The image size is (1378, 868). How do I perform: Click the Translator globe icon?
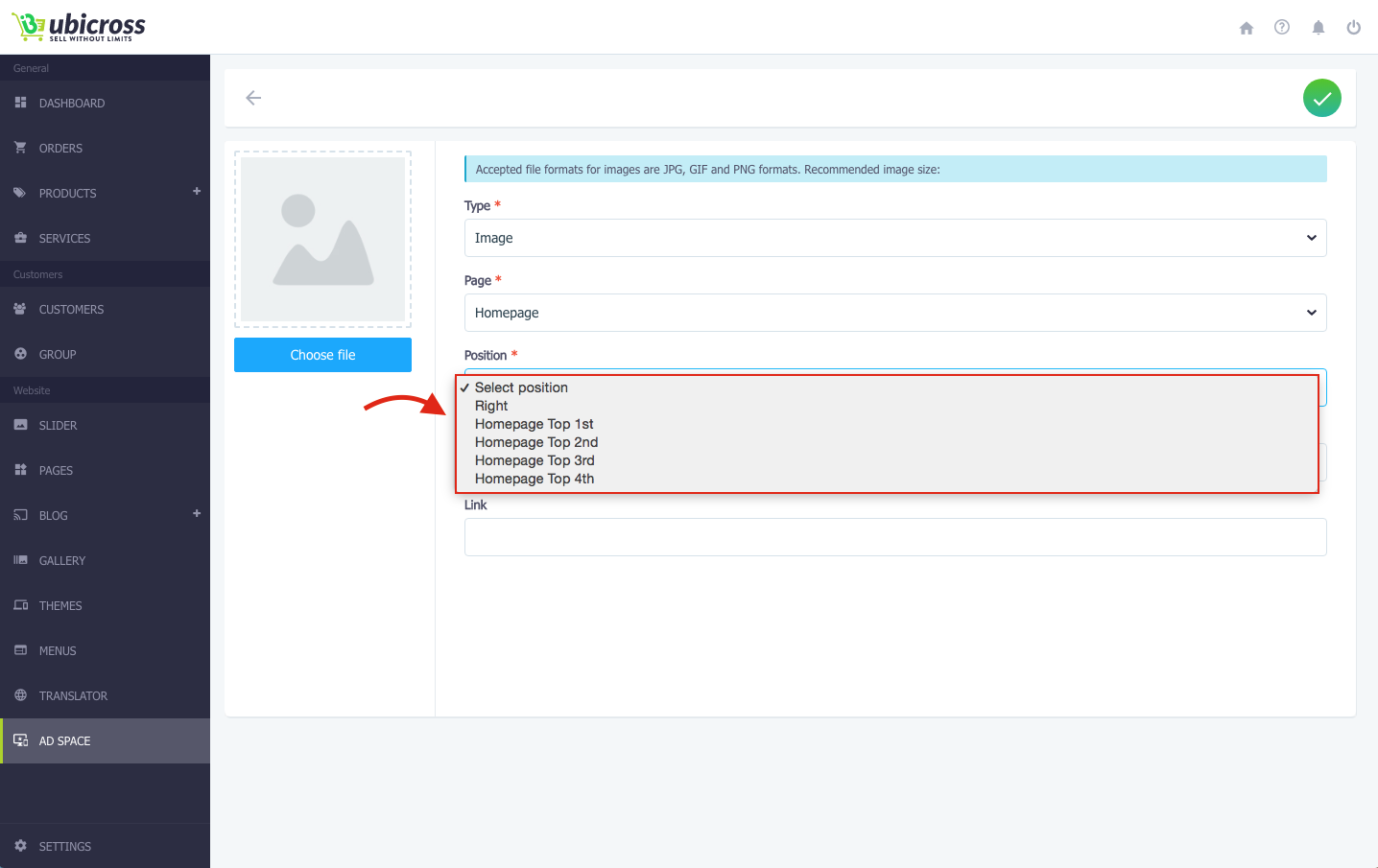20,695
